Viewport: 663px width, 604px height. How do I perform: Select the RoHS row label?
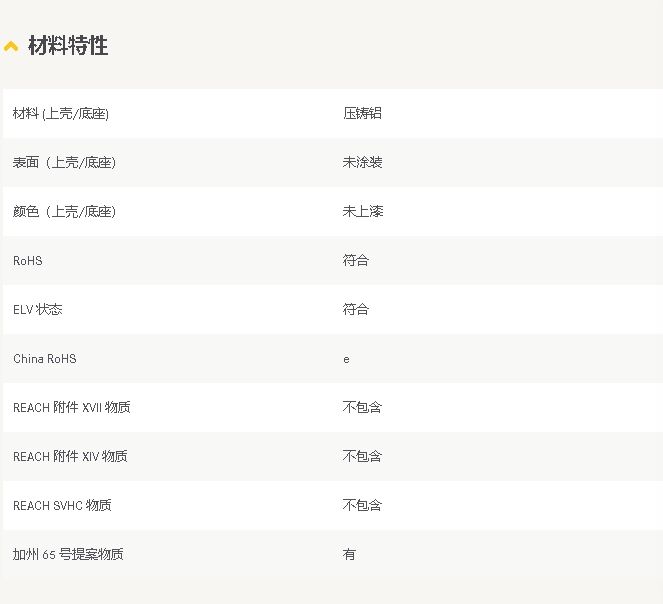point(28,261)
